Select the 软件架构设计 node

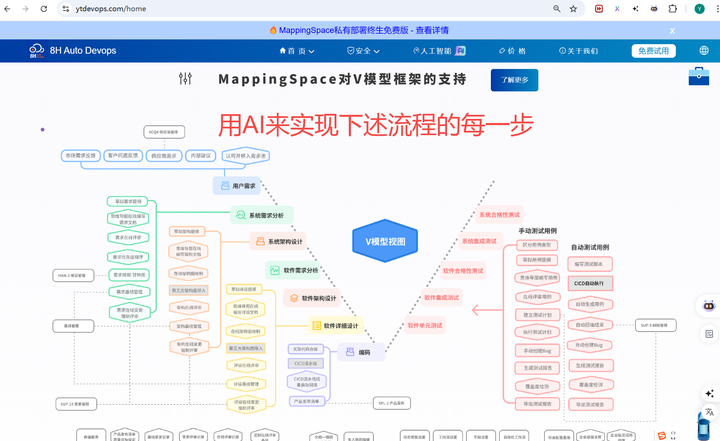click(x=312, y=298)
